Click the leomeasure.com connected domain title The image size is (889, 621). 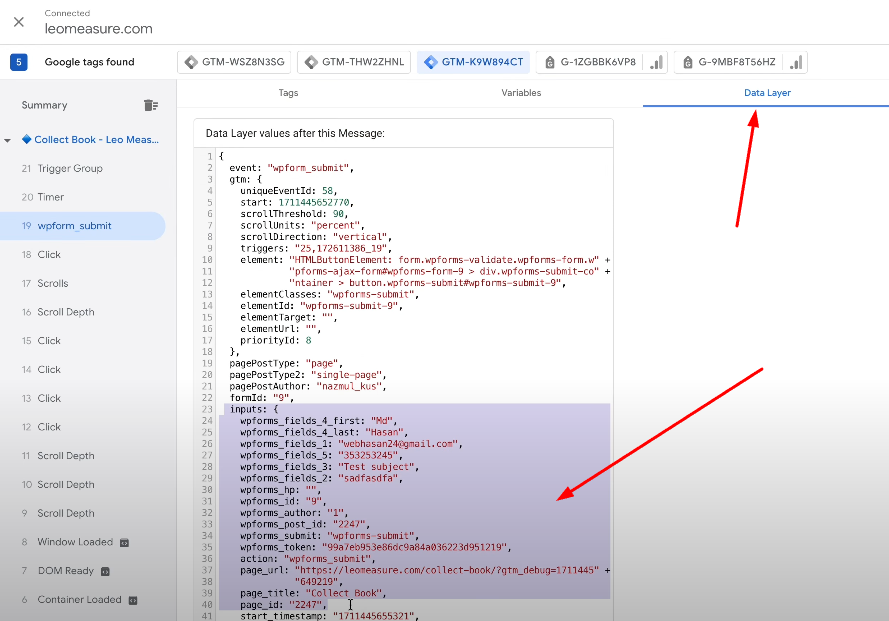pyautogui.click(x=99, y=29)
